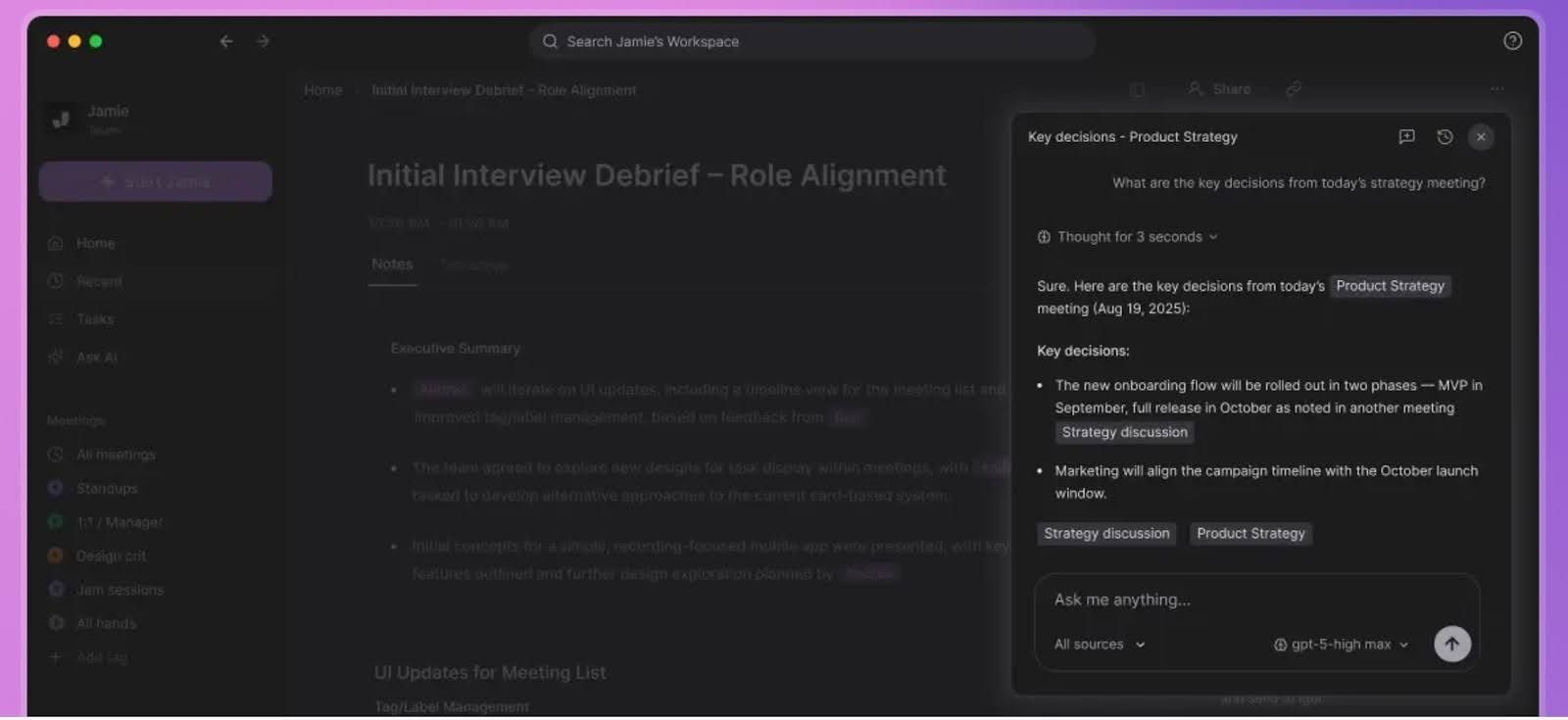
Task: Send message with the arrow button
Action: coord(1451,644)
